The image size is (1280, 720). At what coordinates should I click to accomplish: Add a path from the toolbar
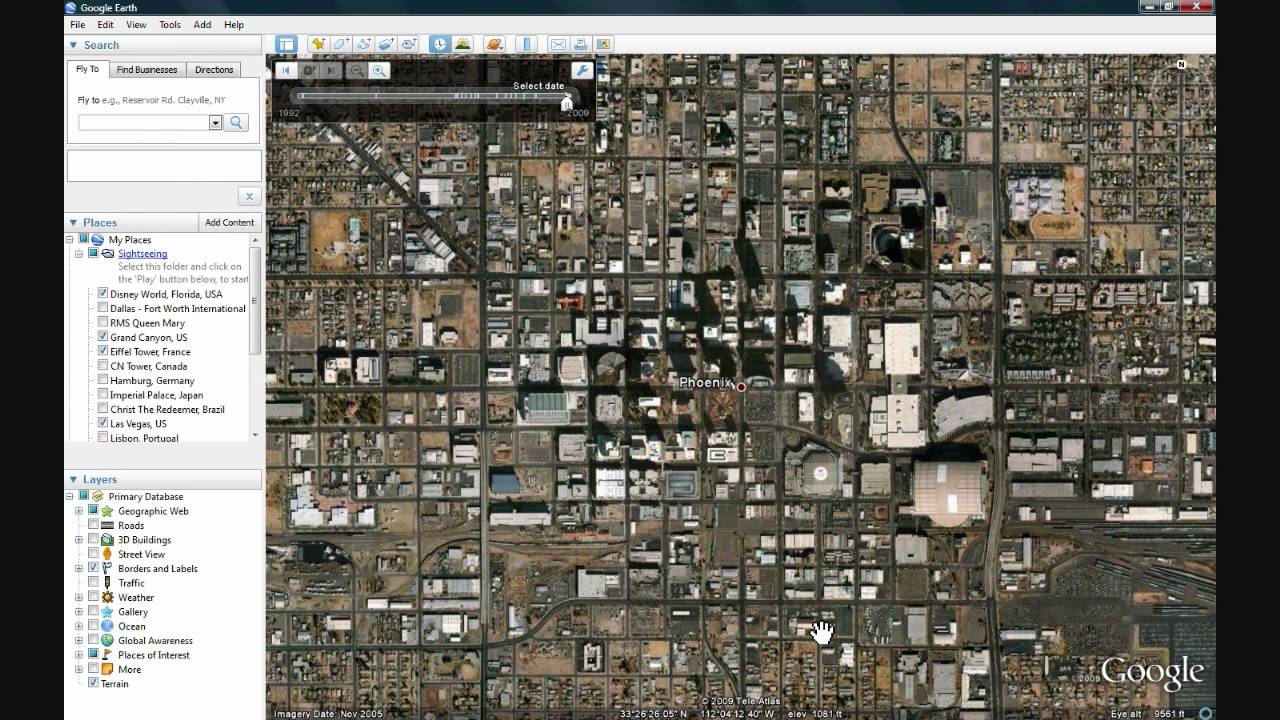pos(364,44)
